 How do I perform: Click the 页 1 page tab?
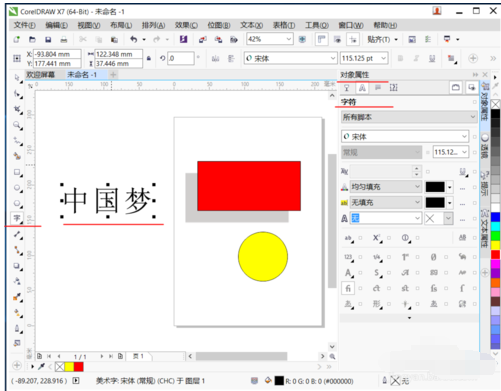138,356
